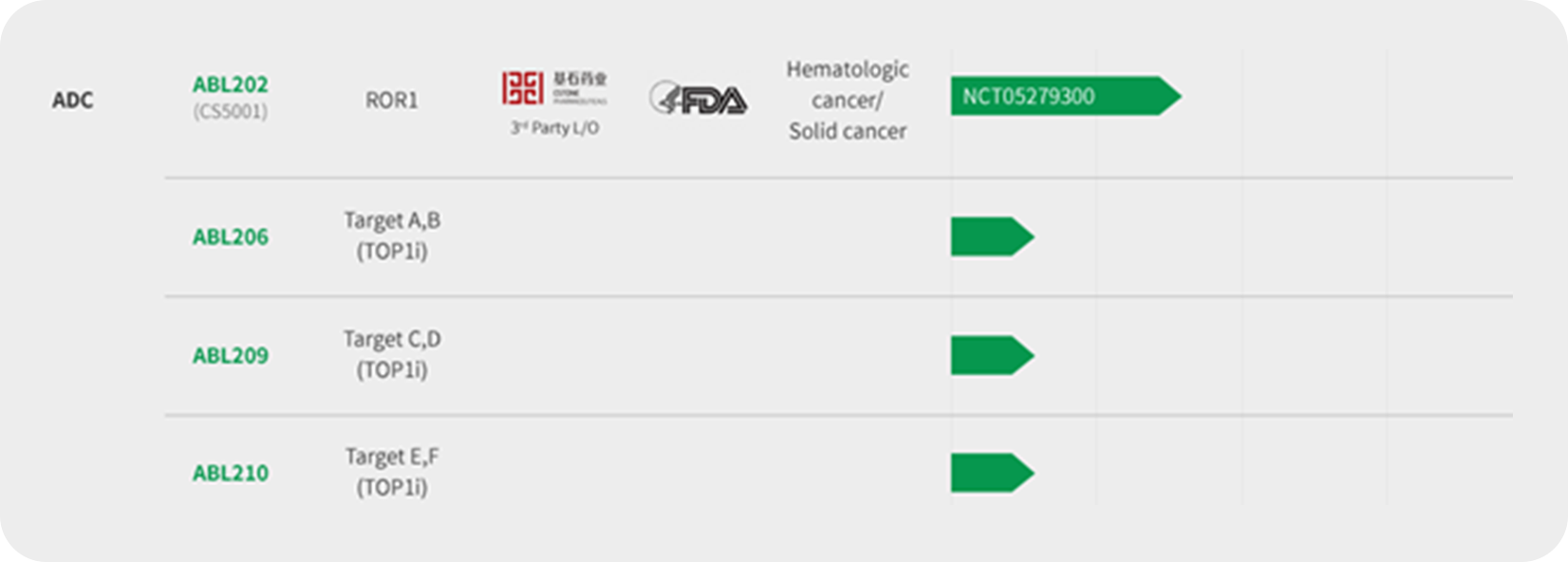The image size is (1568, 562).
Task: Click the 3rd Party L/O label
Action: 554,128
